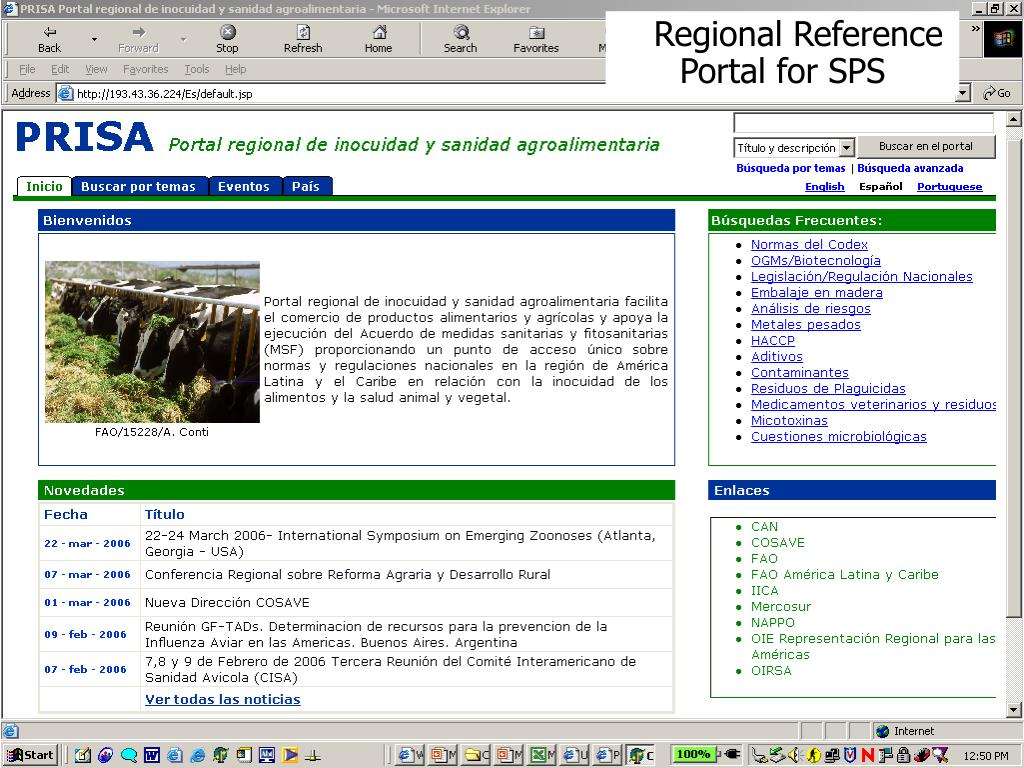Open the Favorites menu

(x=146, y=69)
